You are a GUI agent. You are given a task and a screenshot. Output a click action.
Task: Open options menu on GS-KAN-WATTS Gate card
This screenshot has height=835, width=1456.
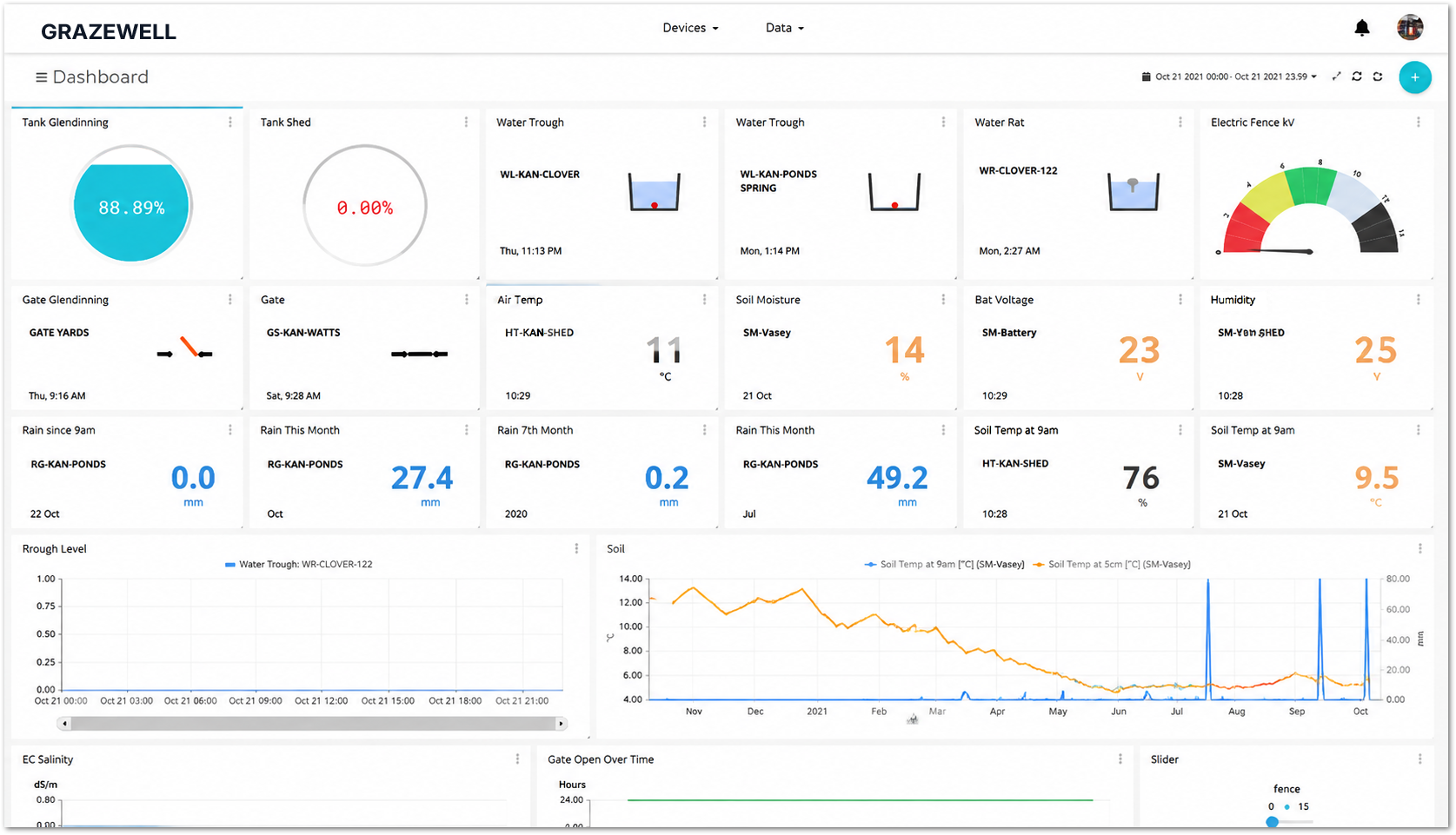pyautogui.click(x=467, y=300)
